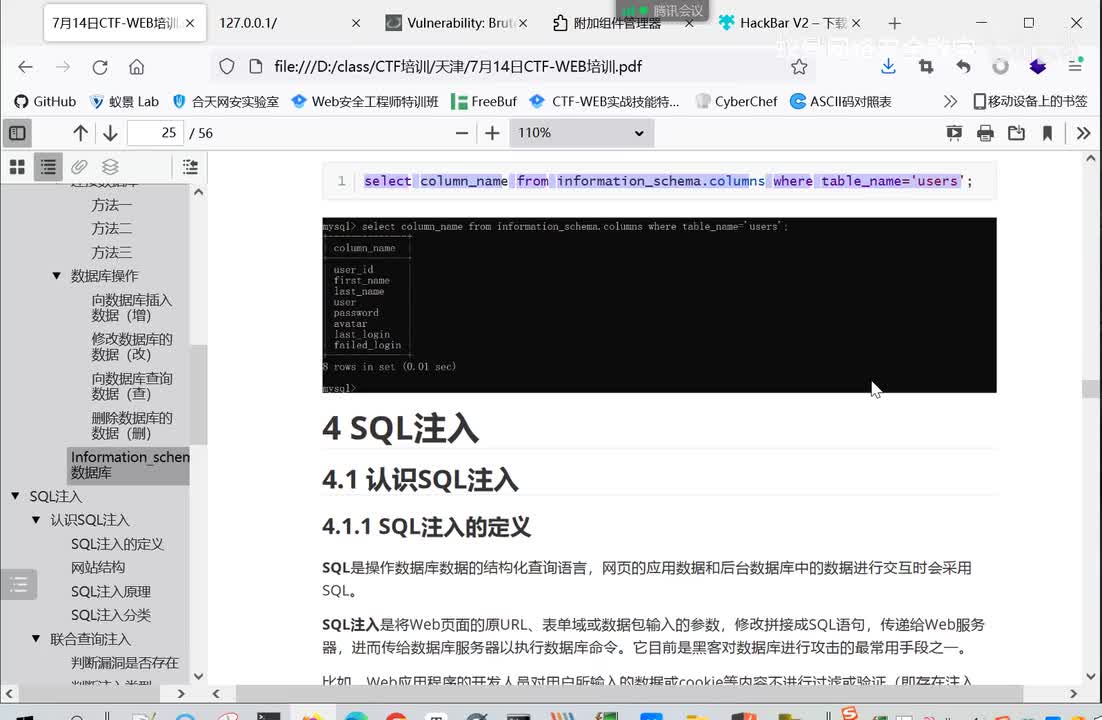Screen dimensions: 1102x720
Task: Open the CyberChef bookmark
Action: tap(737, 101)
